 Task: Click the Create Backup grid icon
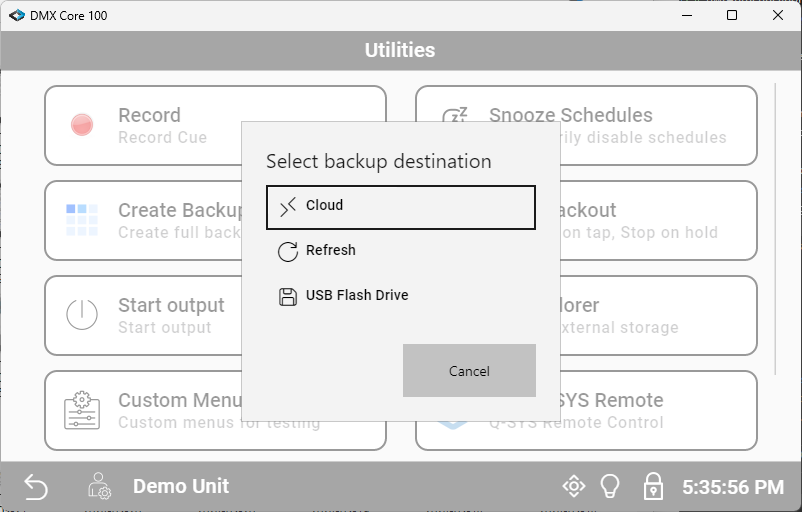[82, 220]
